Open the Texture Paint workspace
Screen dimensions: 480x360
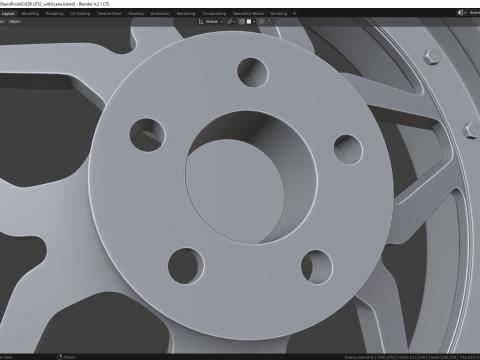(x=109, y=14)
